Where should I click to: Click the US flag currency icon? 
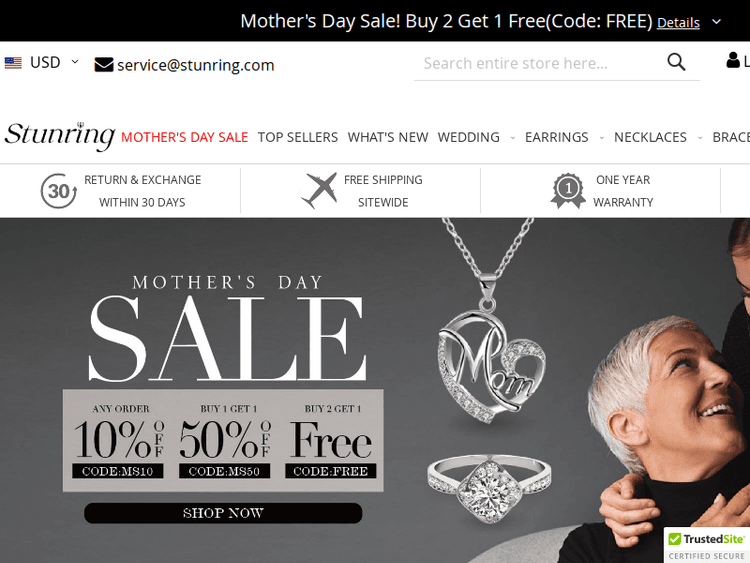point(13,63)
